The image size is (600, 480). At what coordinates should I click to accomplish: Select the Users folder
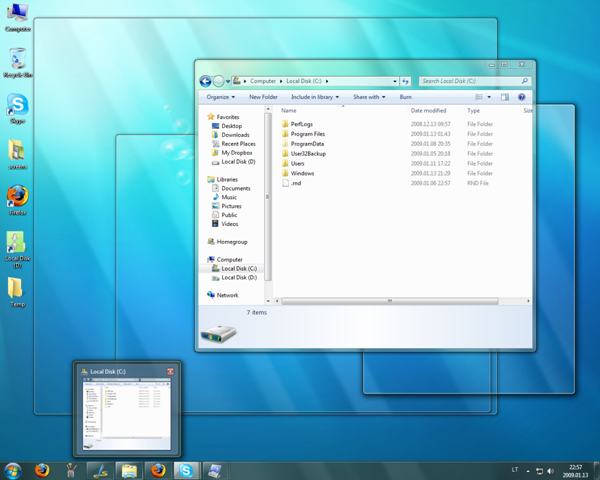293,163
